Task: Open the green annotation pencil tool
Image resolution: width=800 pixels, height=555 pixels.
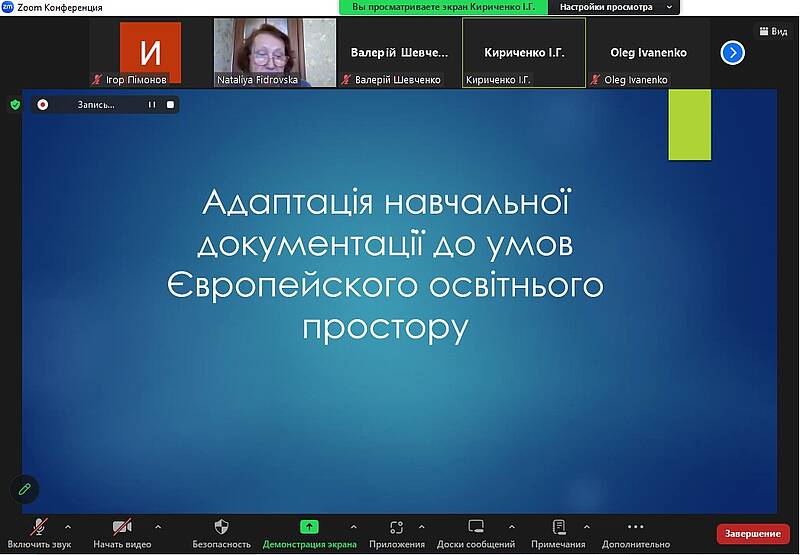Action: tap(24, 489)
